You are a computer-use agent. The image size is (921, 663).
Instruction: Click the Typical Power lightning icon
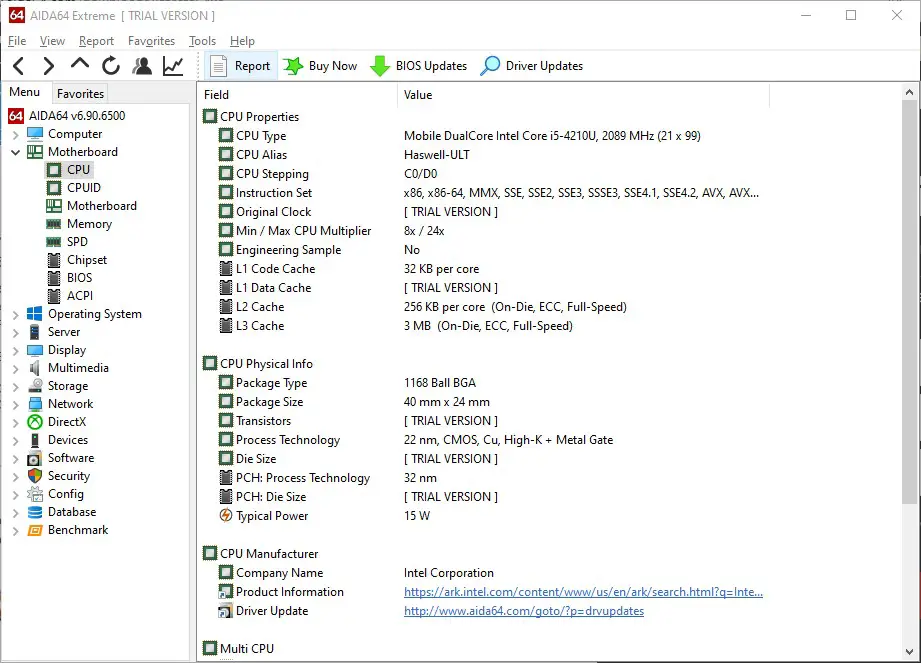[x=226, y=516]
